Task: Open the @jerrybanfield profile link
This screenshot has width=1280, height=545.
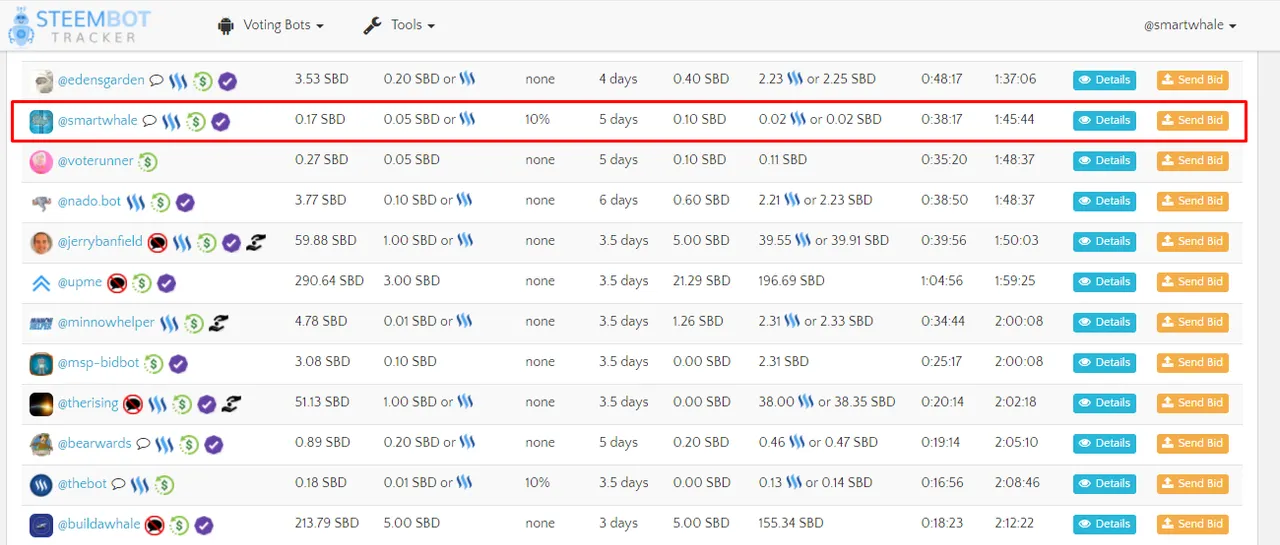Action: [x=100, y=241]
